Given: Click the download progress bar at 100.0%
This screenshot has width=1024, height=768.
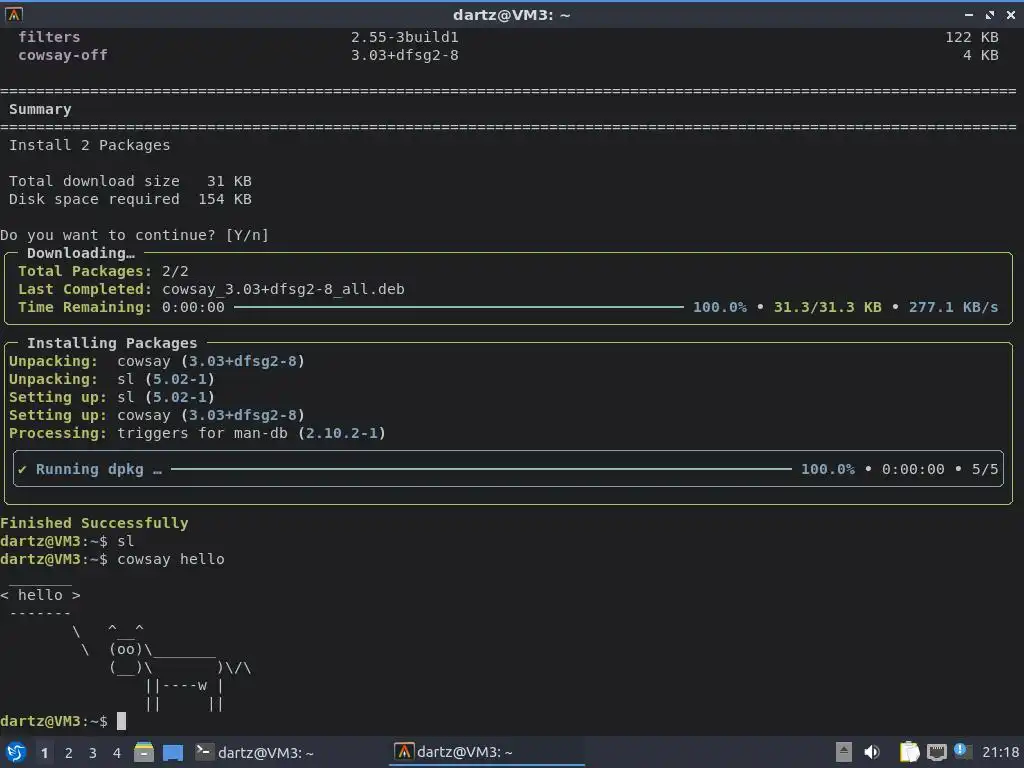Looking at the screenshot, I should click(458, 307).
